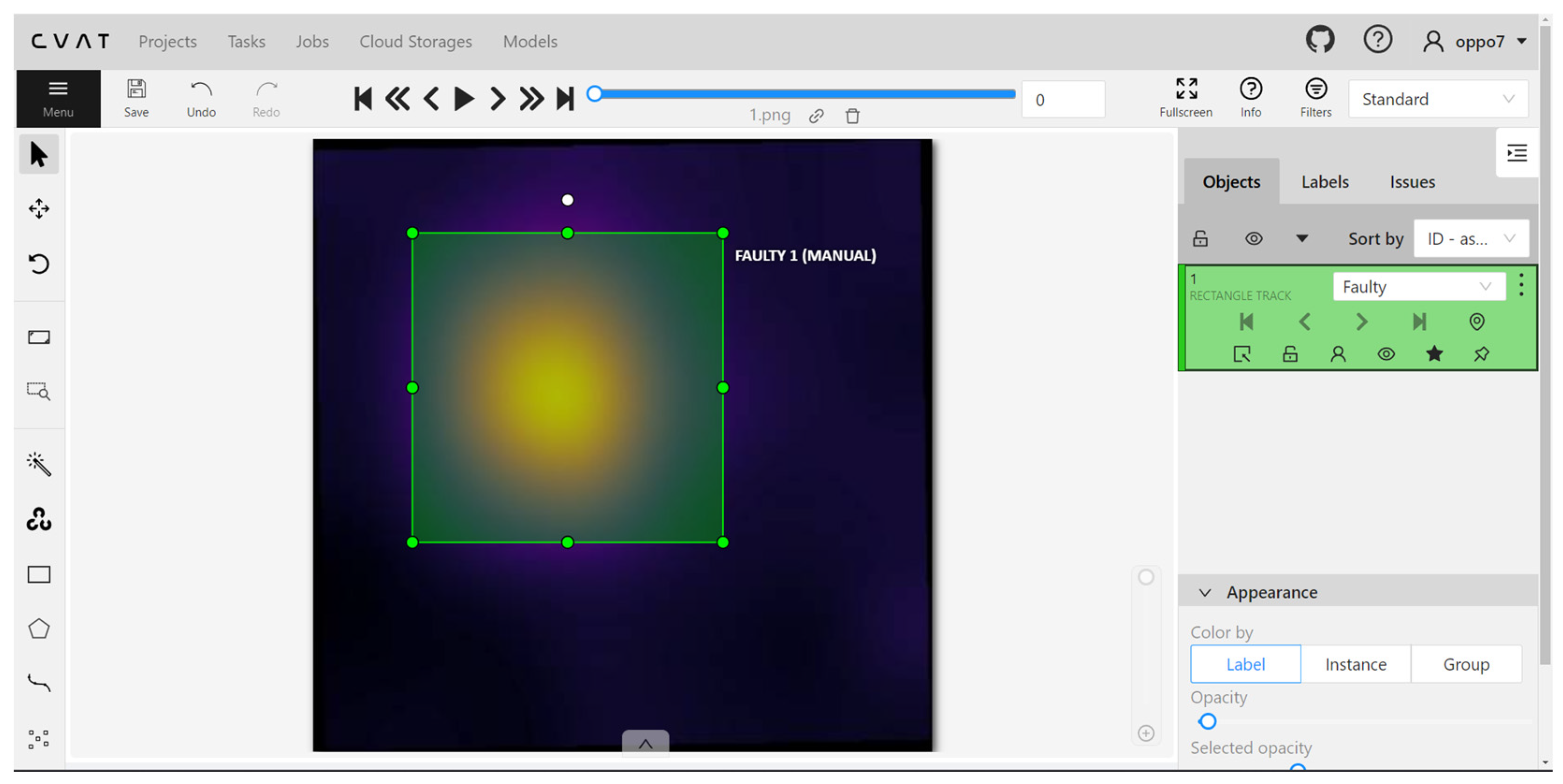Viewport: 1563px width, 784px height.
Task: Toggle visibility eye of object 1
Action: (x=1386, y=354)
